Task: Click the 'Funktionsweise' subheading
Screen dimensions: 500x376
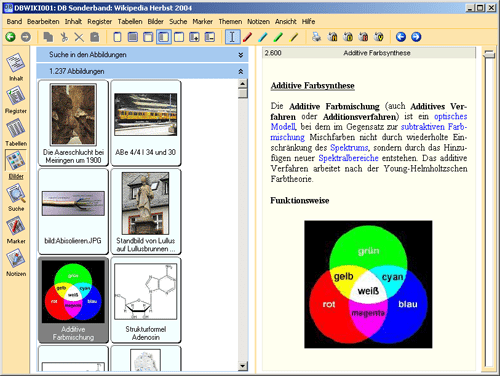Action: tap(300, 200)
